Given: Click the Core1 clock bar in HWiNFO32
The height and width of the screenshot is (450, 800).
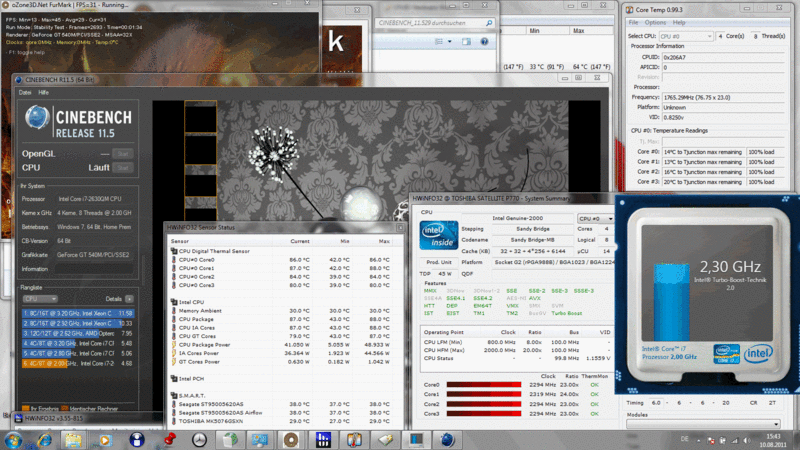Looking at the screenshot, I should (484, 394).
